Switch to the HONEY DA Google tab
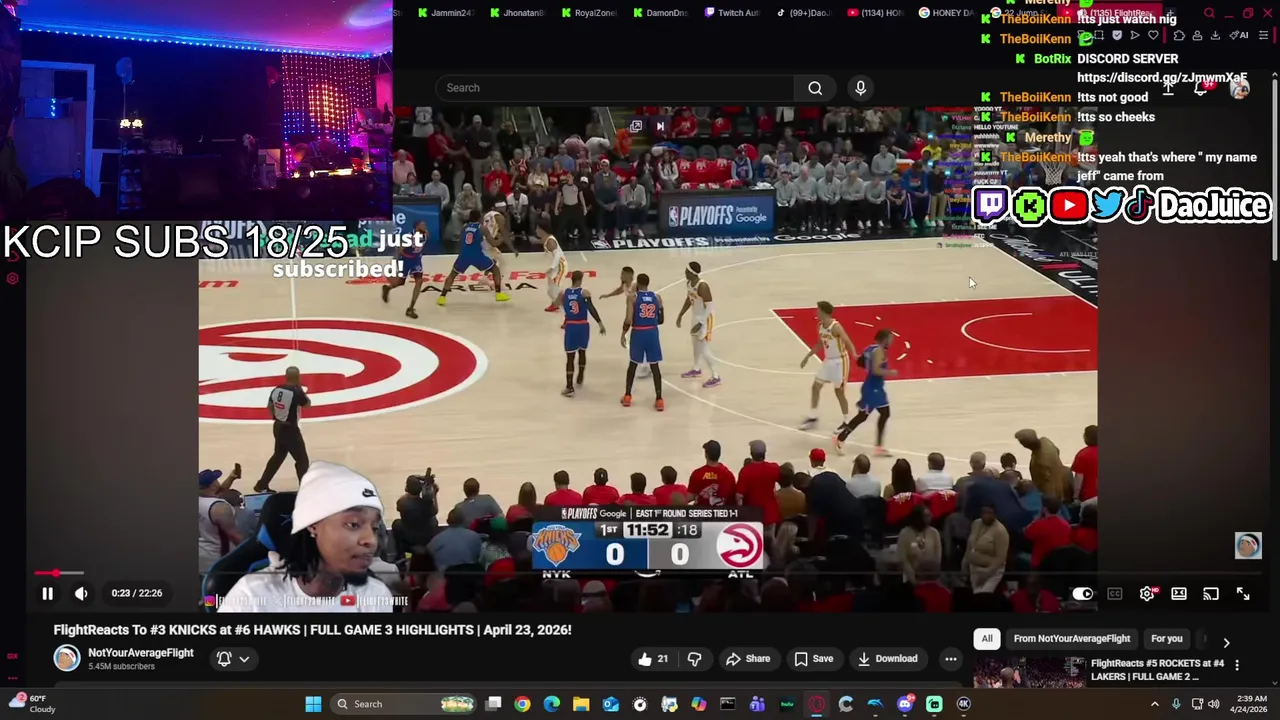The image size is (1280, 720). tap(946, 13)
